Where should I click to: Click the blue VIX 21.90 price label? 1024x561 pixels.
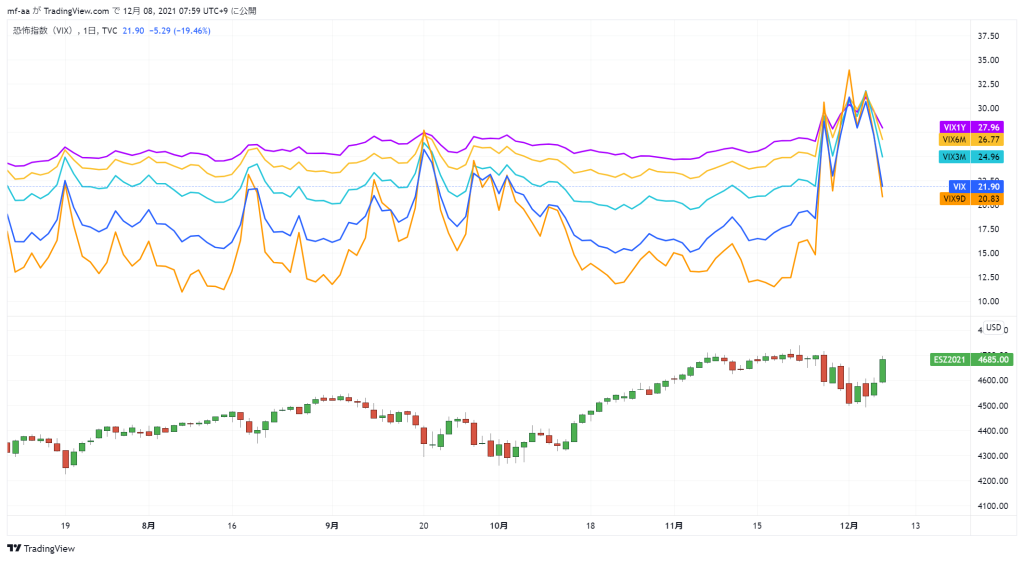pos(976,187)
